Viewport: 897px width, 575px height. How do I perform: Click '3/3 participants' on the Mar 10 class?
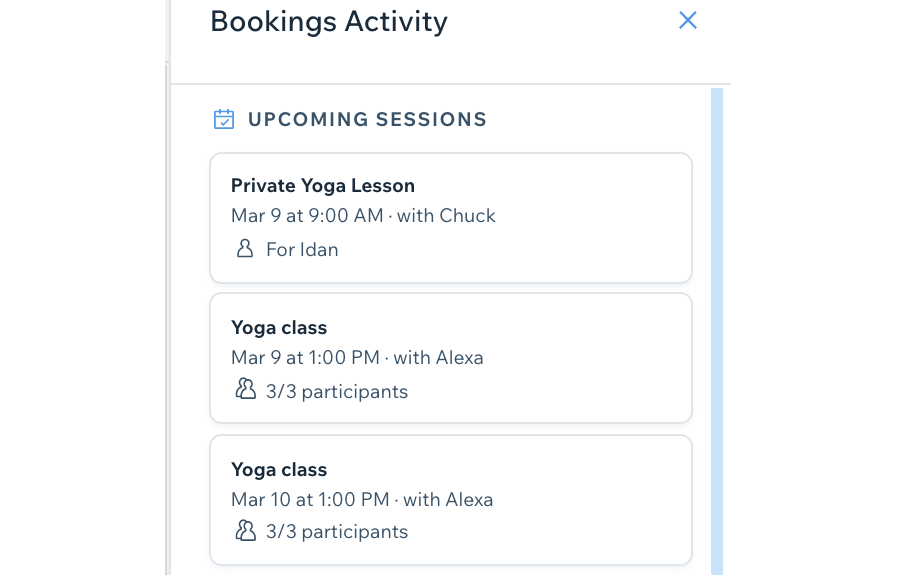click(337, 532)
